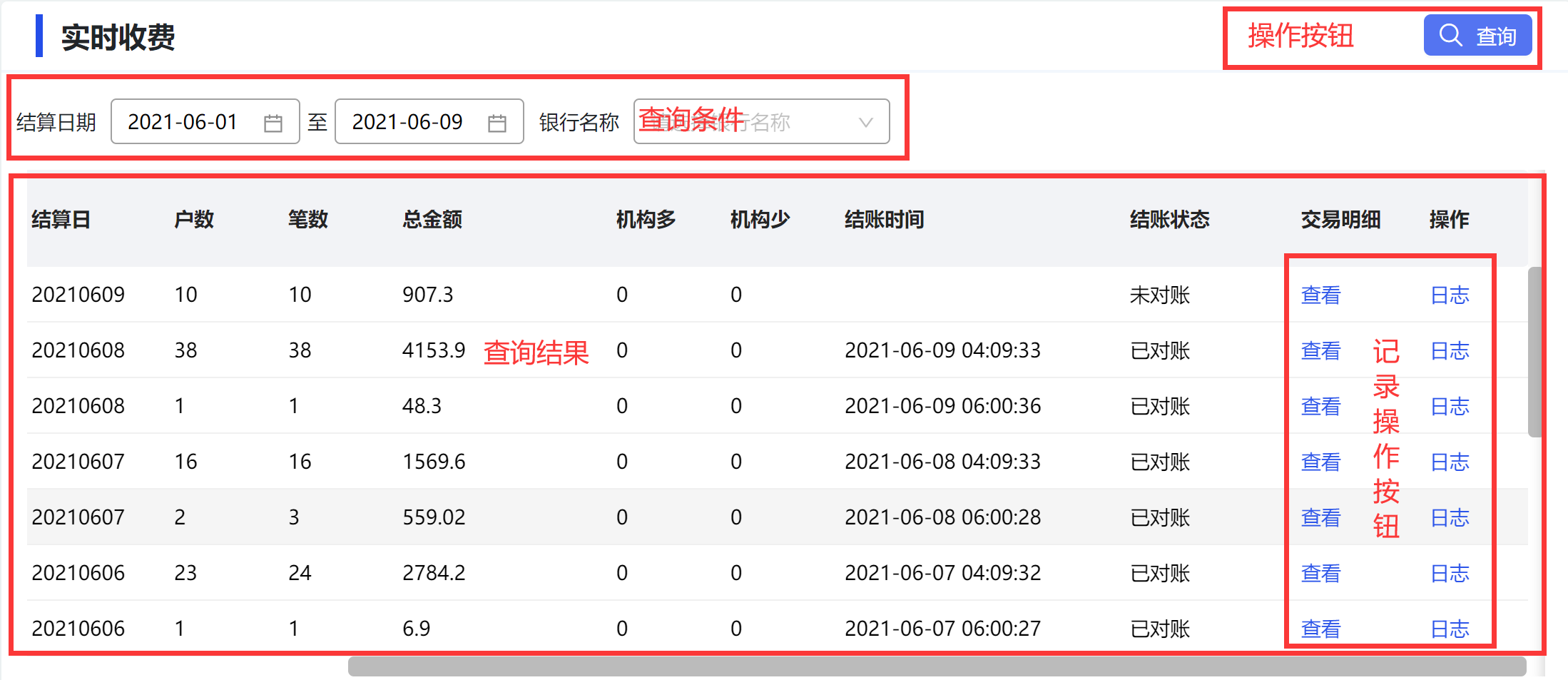Open 日志 for 20210609 row
Viewport: 1568px width, 680px height.
click(x=1450, y=295)
